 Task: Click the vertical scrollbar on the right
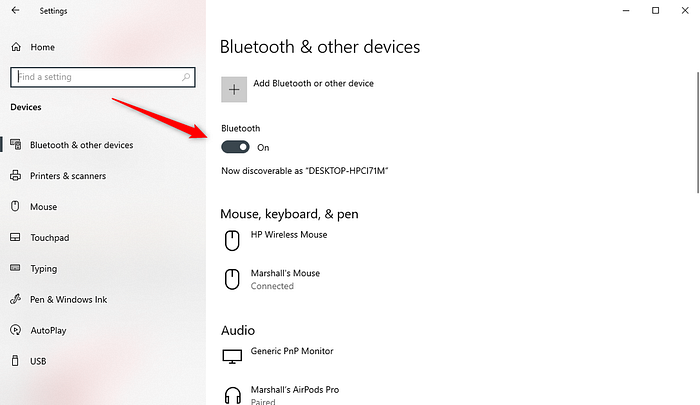(x=698, y=132)
